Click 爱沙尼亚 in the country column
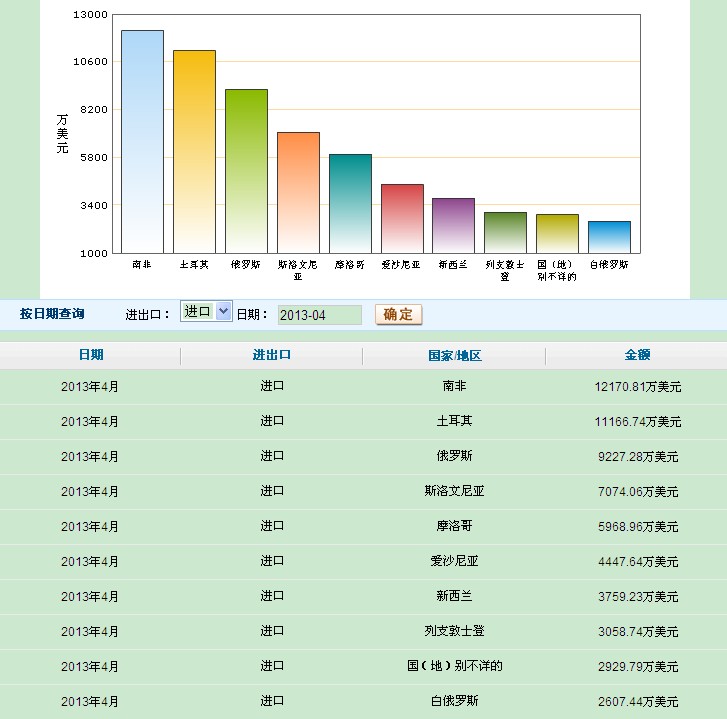 454,561
